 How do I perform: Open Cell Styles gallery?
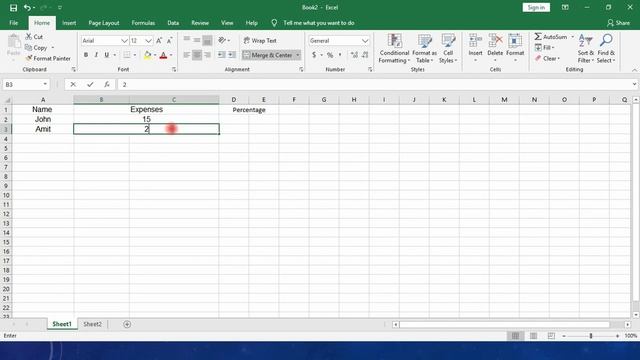[x=448, y=48]
